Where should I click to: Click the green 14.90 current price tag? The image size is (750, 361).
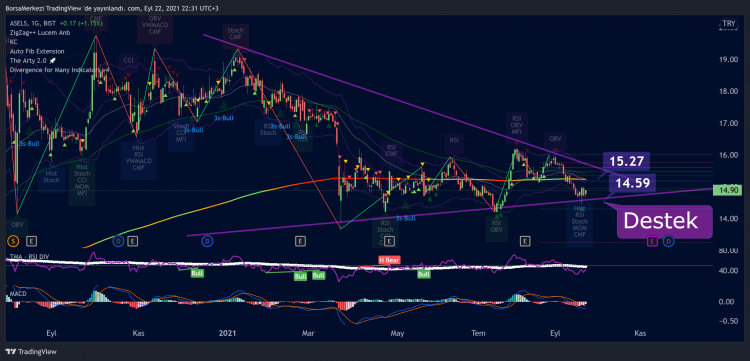[x=726, y=190]
